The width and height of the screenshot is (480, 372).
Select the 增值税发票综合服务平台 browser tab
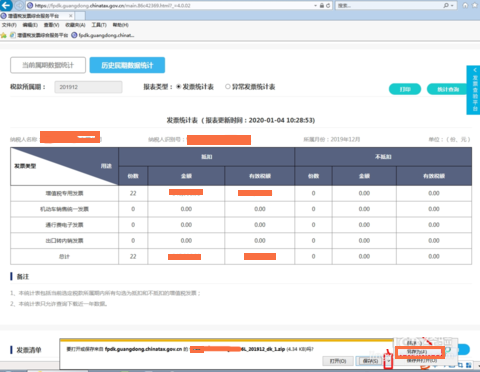(x=37, y=16)
